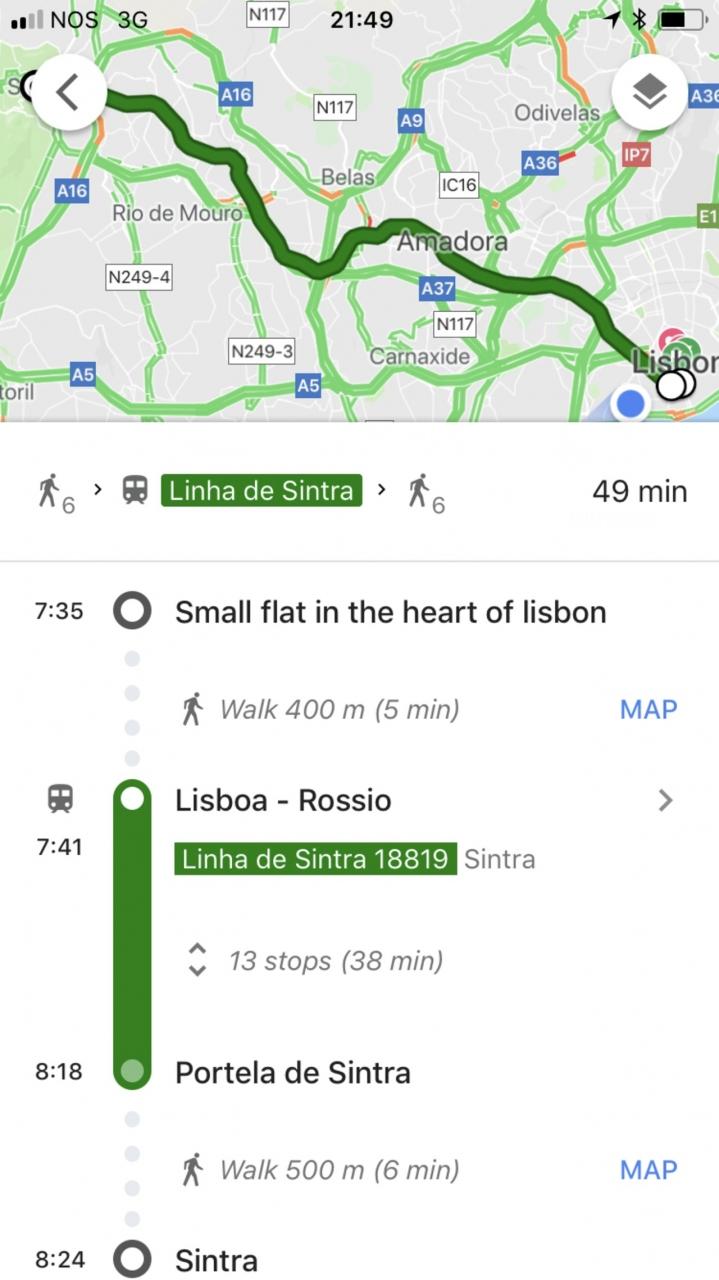This screenshot has width=719, height=1280.
Task: Tap the Linha de Sintra 18819 label
Action: 315,859
